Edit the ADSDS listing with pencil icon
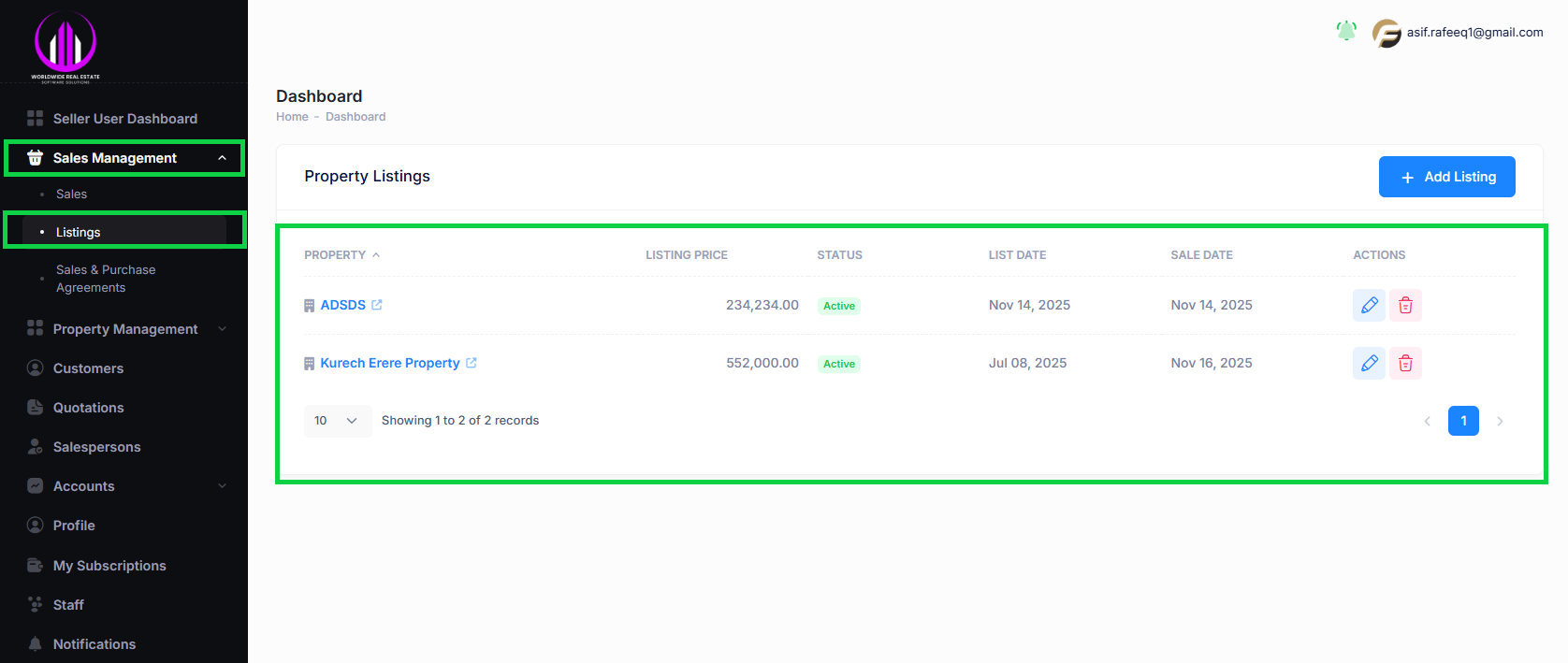Image resolution: width=1568 pixels, height=663 pixels. tap(1369, 305)
